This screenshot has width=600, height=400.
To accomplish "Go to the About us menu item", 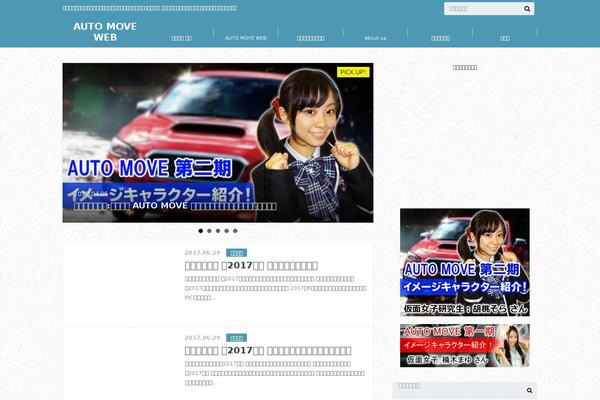I will click(x=375, y=38).
